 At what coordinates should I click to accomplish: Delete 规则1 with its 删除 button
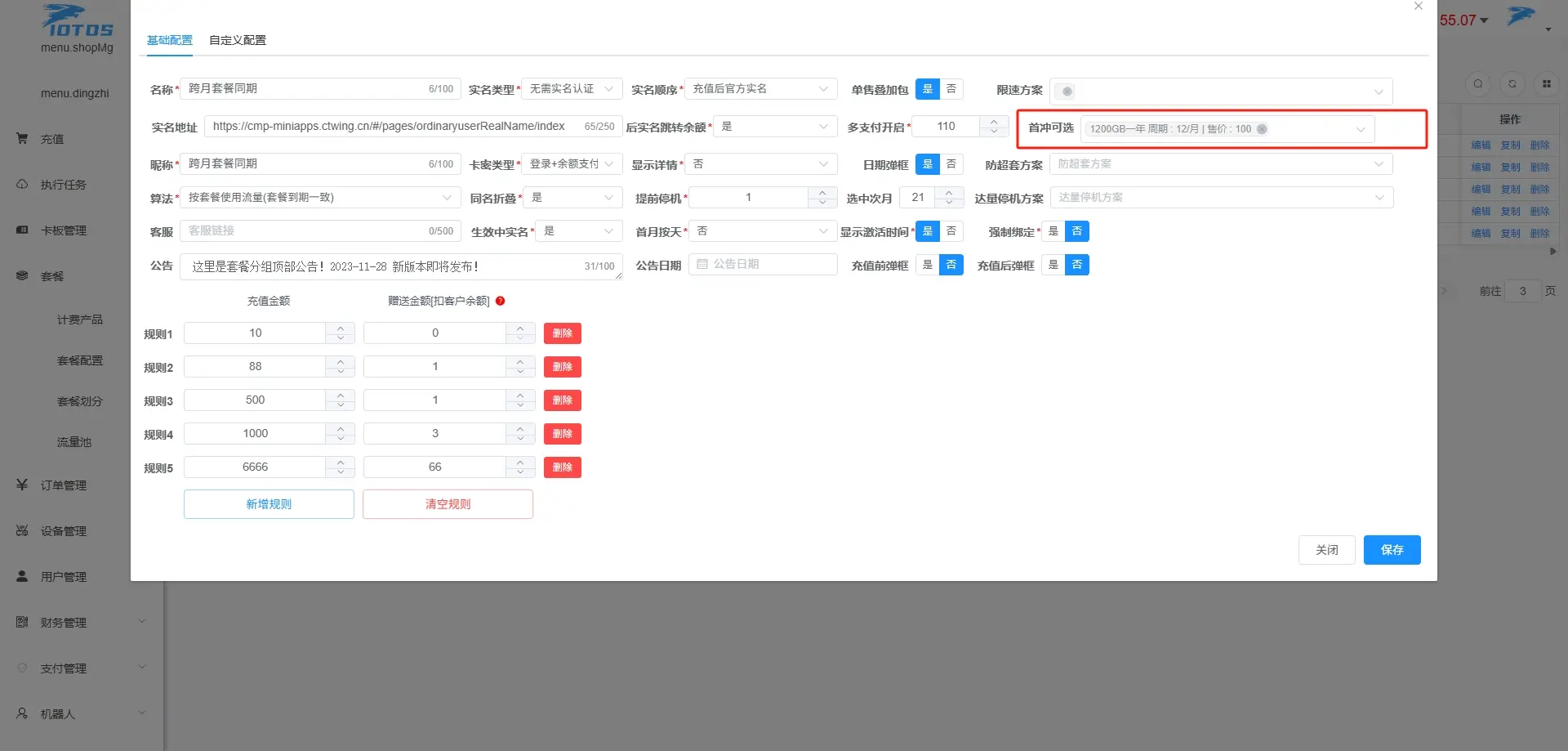pyautogui.click(x=563, y=333)
